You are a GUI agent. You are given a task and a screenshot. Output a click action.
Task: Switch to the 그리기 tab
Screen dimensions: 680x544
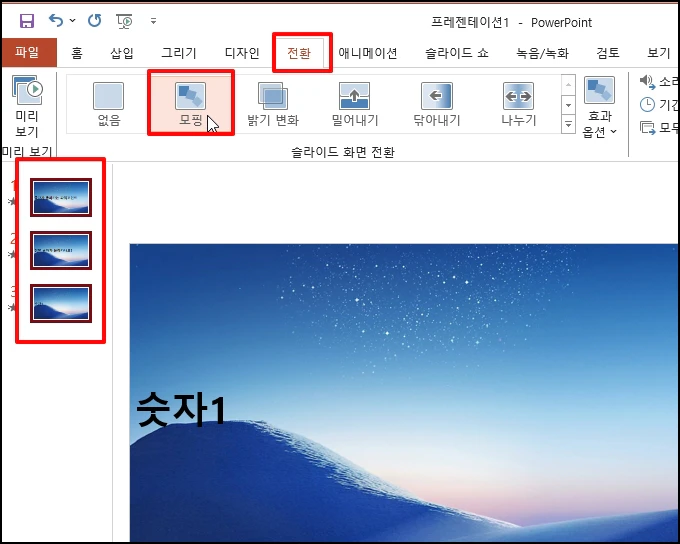[179, 53]
